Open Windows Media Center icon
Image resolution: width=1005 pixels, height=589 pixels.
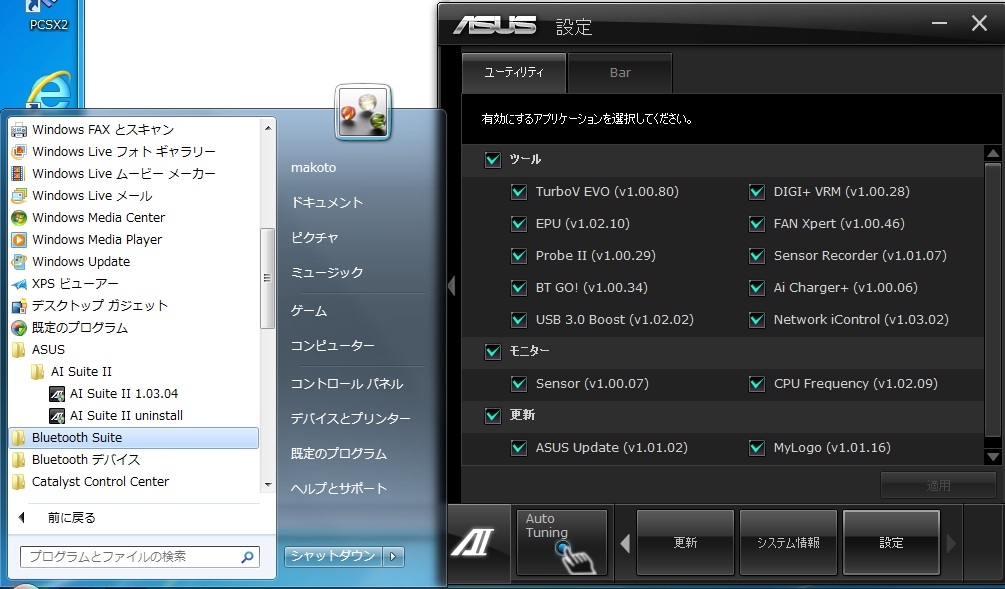pos(18,217)
